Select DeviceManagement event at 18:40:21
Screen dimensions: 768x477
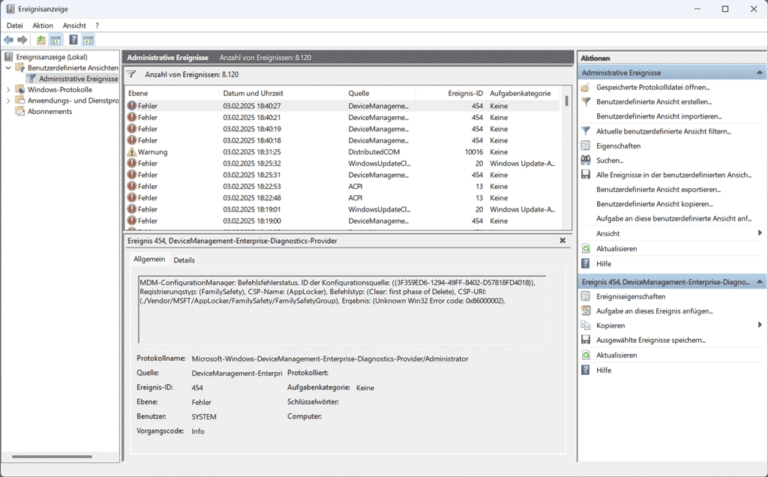[342, 118]
